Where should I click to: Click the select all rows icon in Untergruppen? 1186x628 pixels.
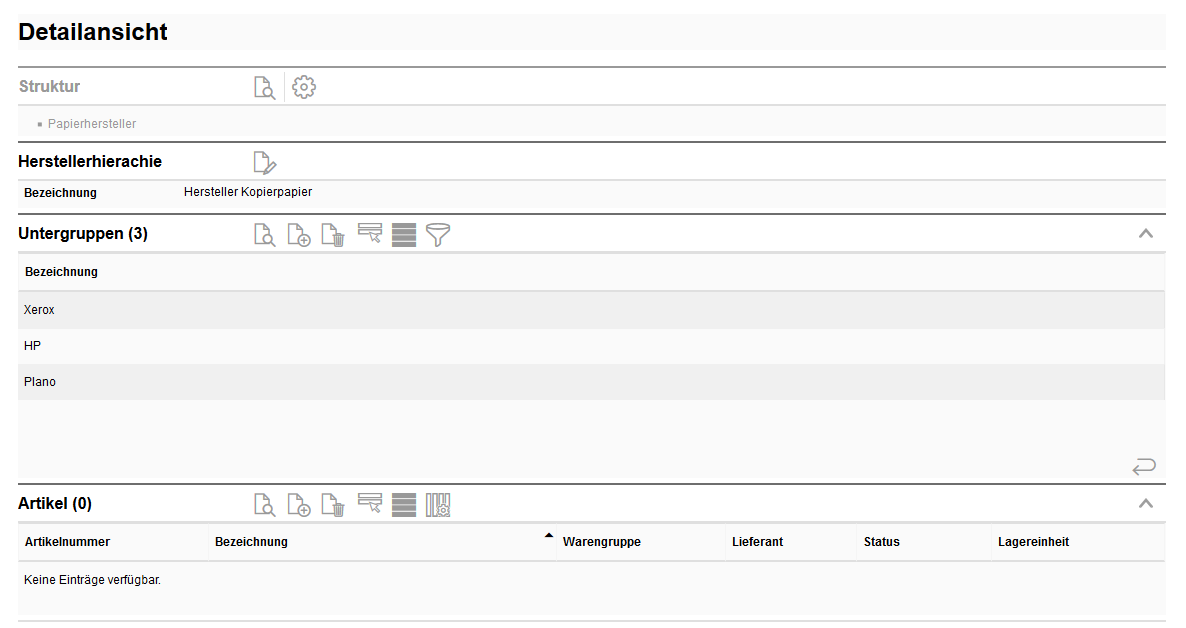(404, 235)
